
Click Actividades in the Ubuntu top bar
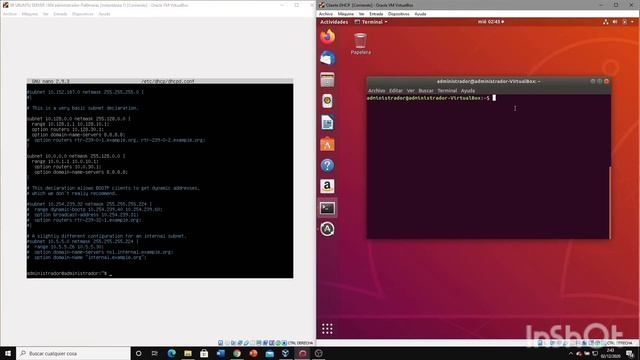[x=334, y=22]
